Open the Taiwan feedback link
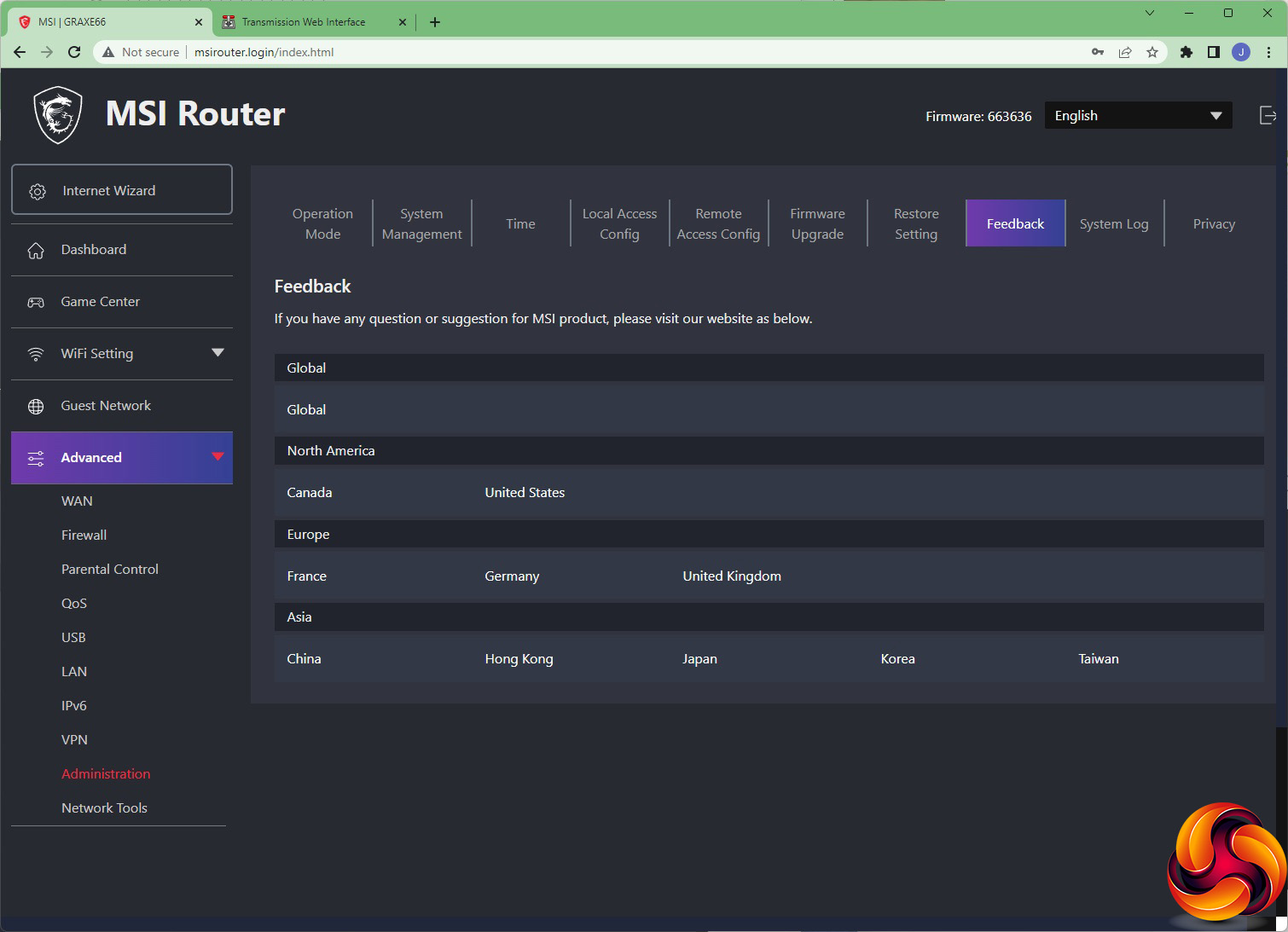The width and height of the screenshot is (1288, 932). [x=1098, y=659]
